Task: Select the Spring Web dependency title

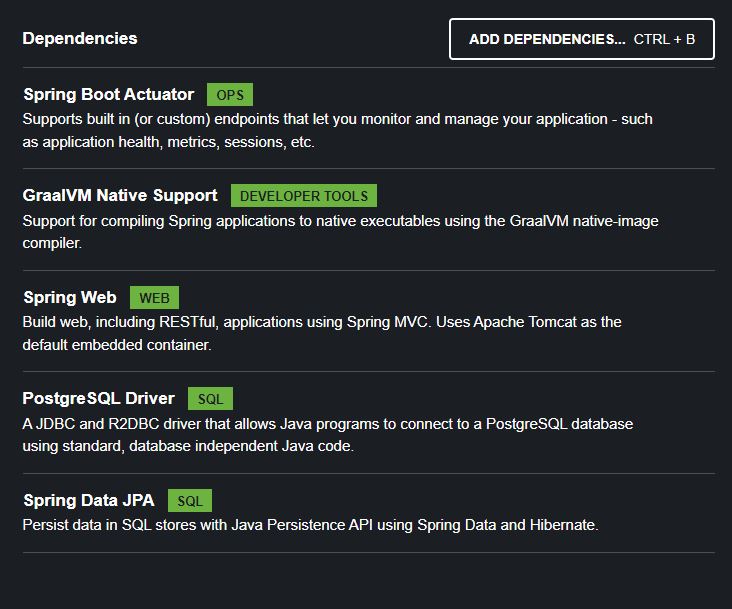Action: tap(70, 297)
